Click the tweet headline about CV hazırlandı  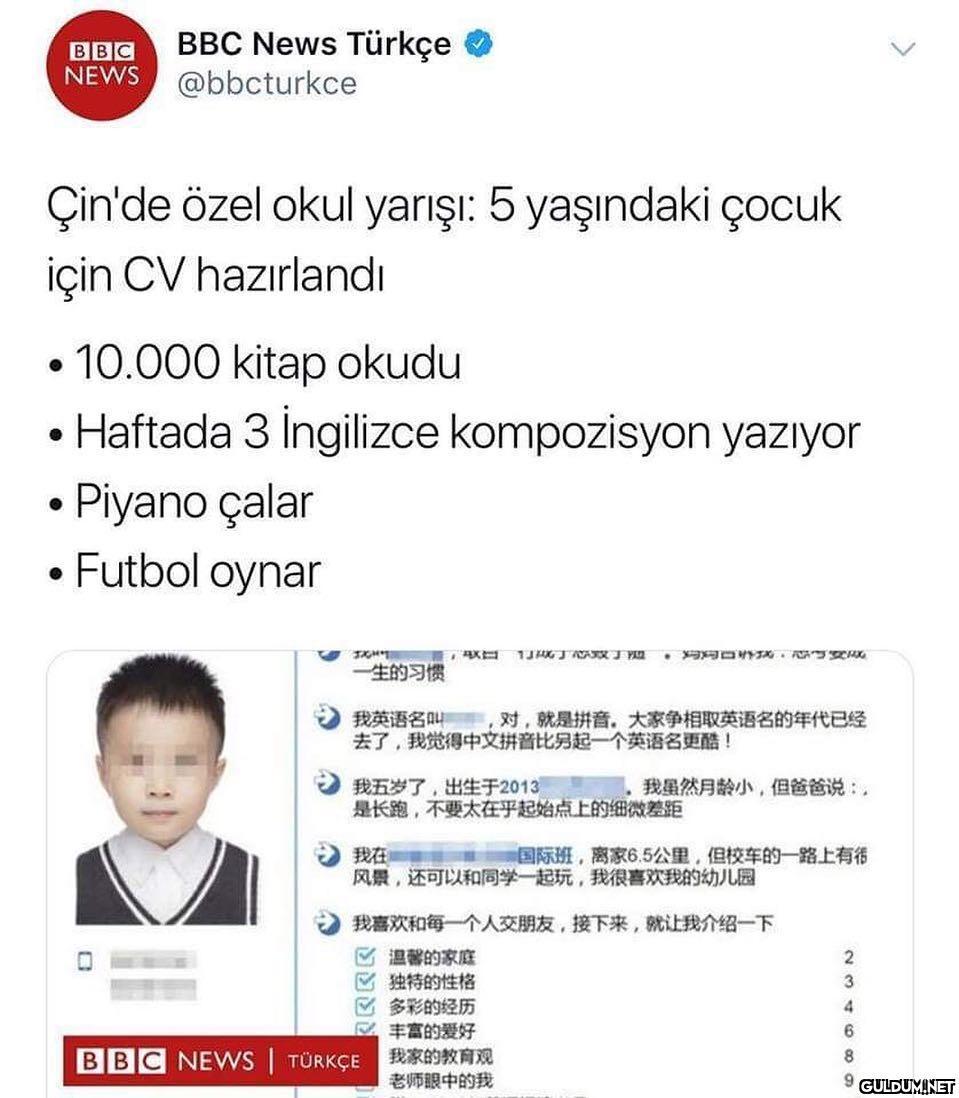pyautogui.click(x=444, y=239)
